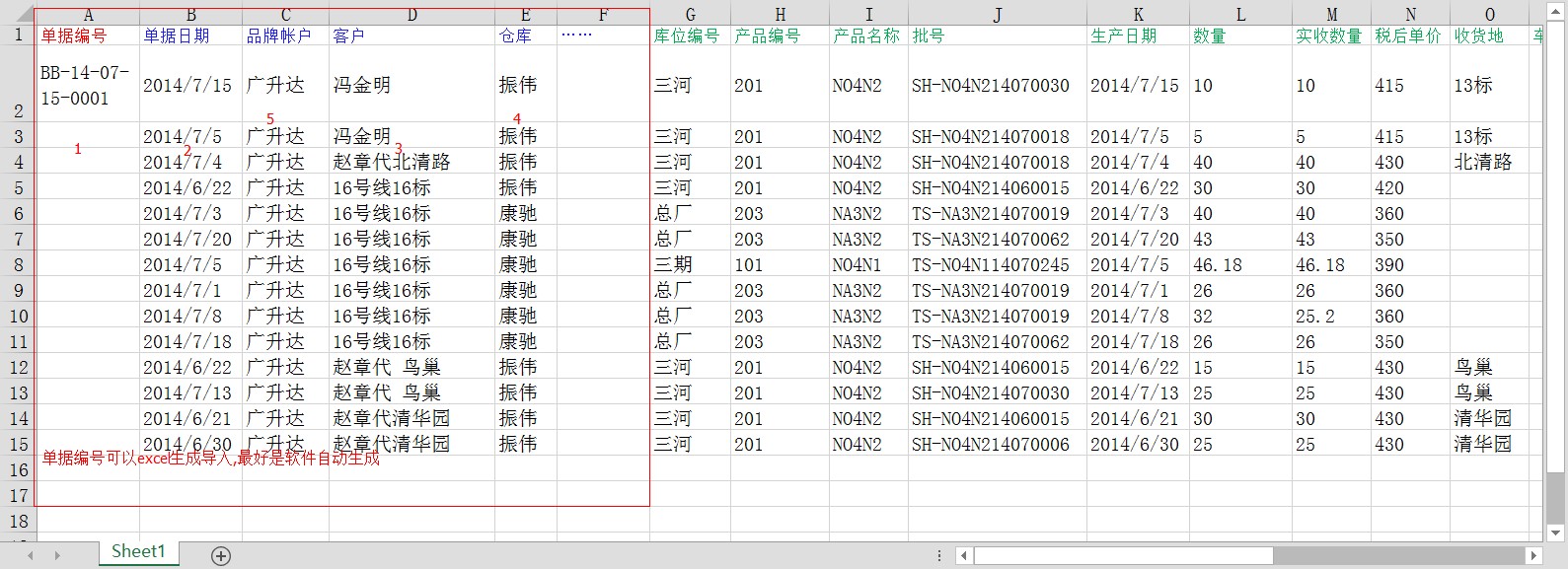Click horizontal scrollbar left arrow
The height and width of the screenshot is (569, 1568).
click(x=964, y=556)
